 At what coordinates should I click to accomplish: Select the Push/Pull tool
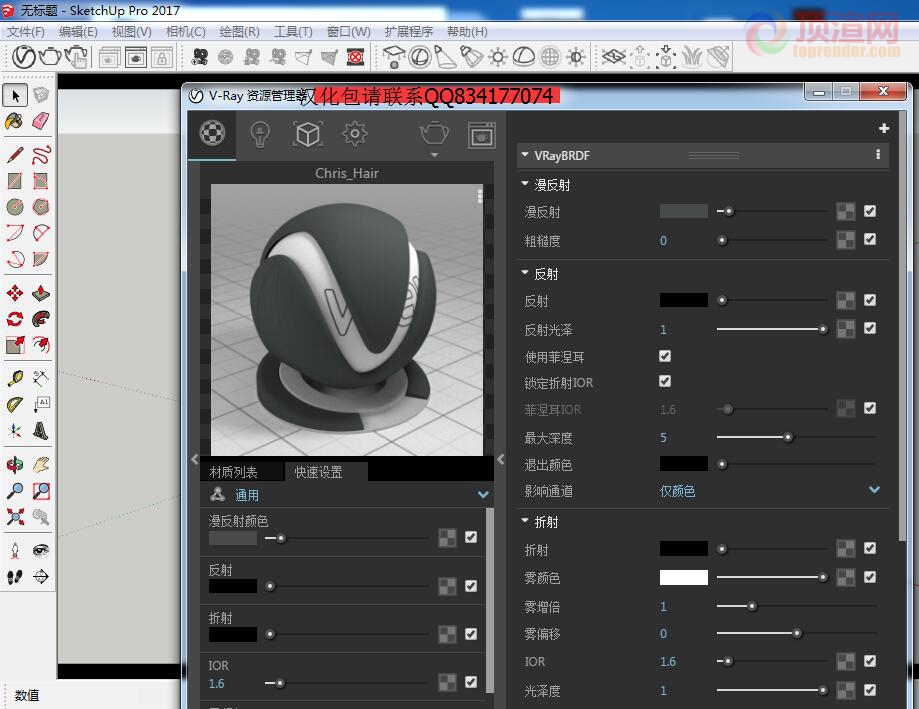pyautogui.click(x=41, y=292)
